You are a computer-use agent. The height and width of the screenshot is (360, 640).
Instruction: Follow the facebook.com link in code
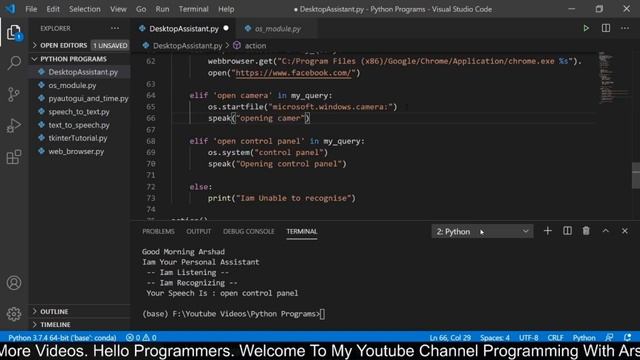click(x=293, y=73)
